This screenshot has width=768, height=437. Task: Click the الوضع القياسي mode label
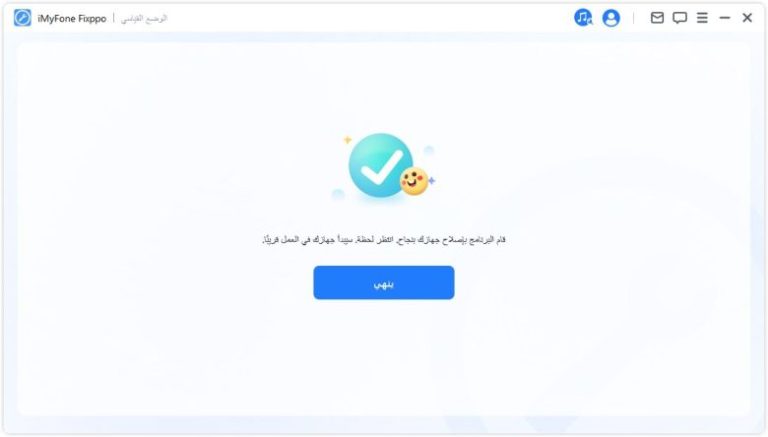144,18
